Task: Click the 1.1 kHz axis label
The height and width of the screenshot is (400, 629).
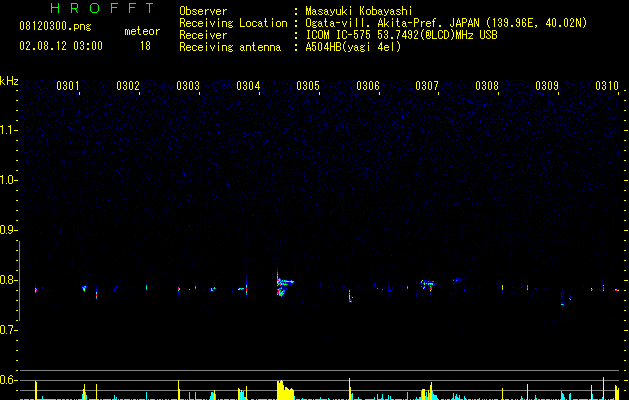Action: tap(8, 130)
